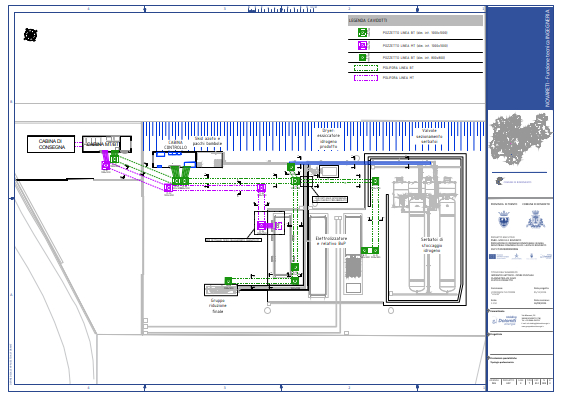Viewport: 562px width, 397px height.
Task: Click the POLIFORA LINEA MT legend text
Action: (398, 78)
